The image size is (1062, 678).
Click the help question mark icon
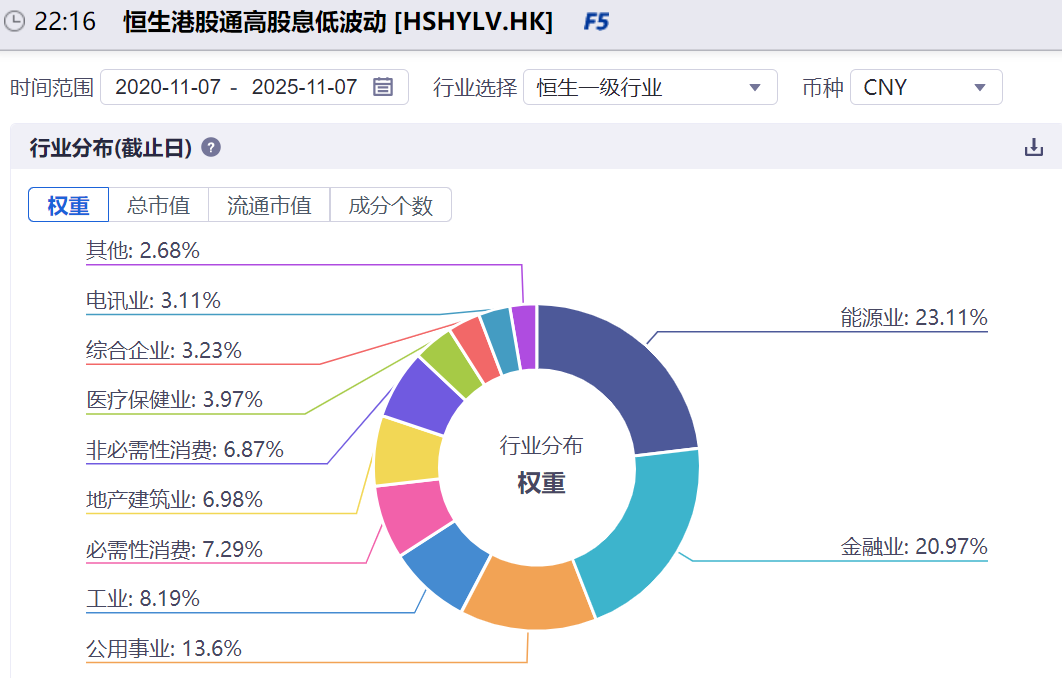click(x=211, y=147)
